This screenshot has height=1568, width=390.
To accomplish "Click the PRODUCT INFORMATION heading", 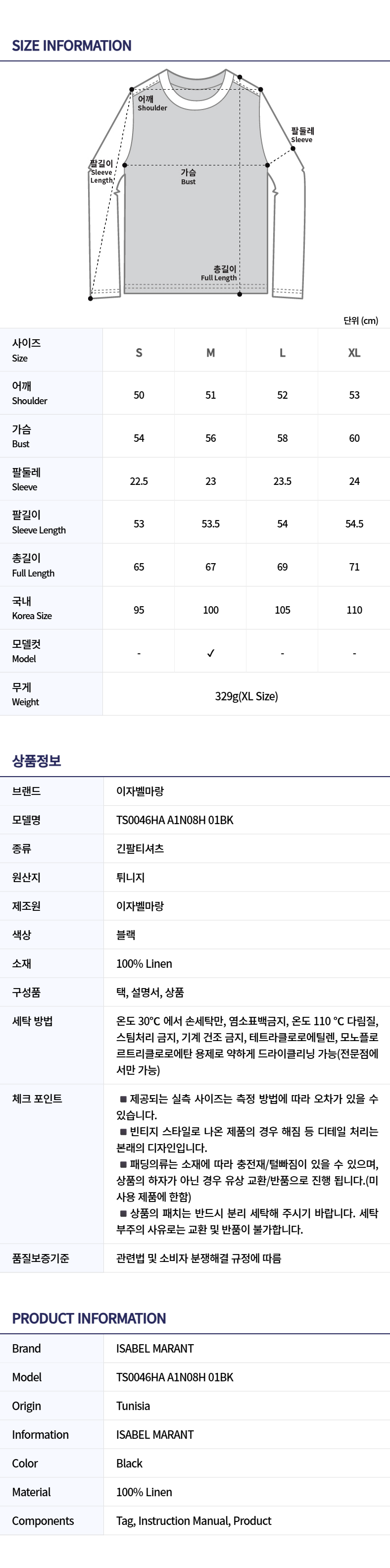I will [x=89, y=1318].
